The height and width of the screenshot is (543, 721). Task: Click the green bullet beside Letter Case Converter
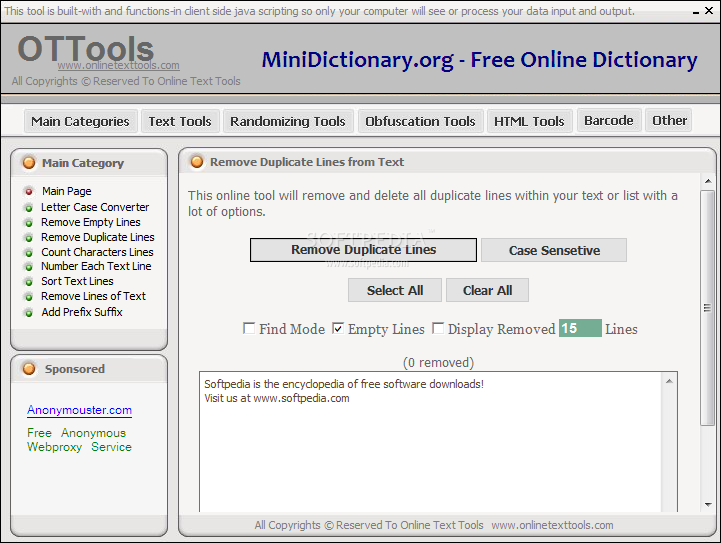coord(29,208)
